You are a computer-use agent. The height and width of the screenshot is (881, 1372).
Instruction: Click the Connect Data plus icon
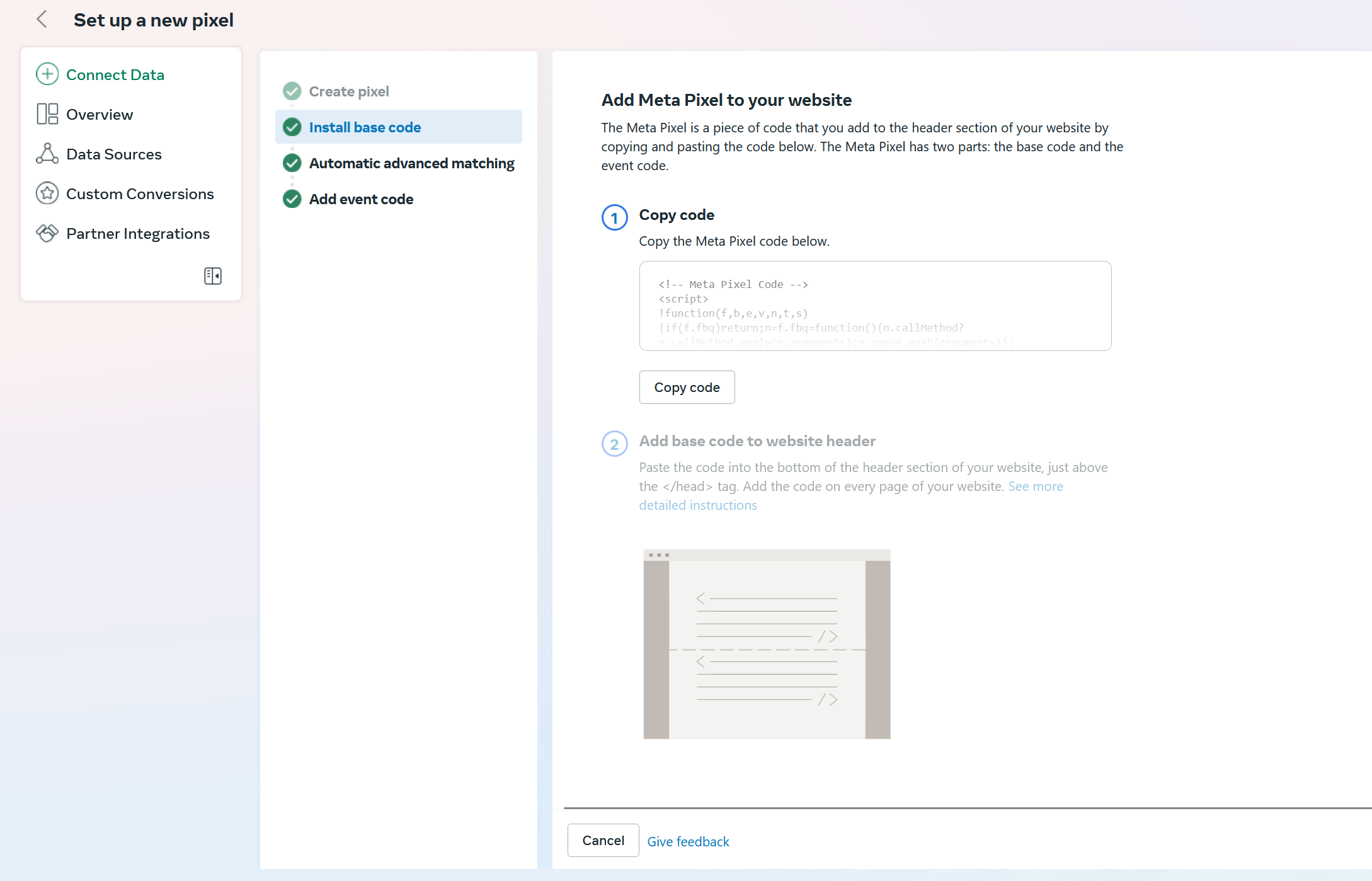click(x=47, y=74)
